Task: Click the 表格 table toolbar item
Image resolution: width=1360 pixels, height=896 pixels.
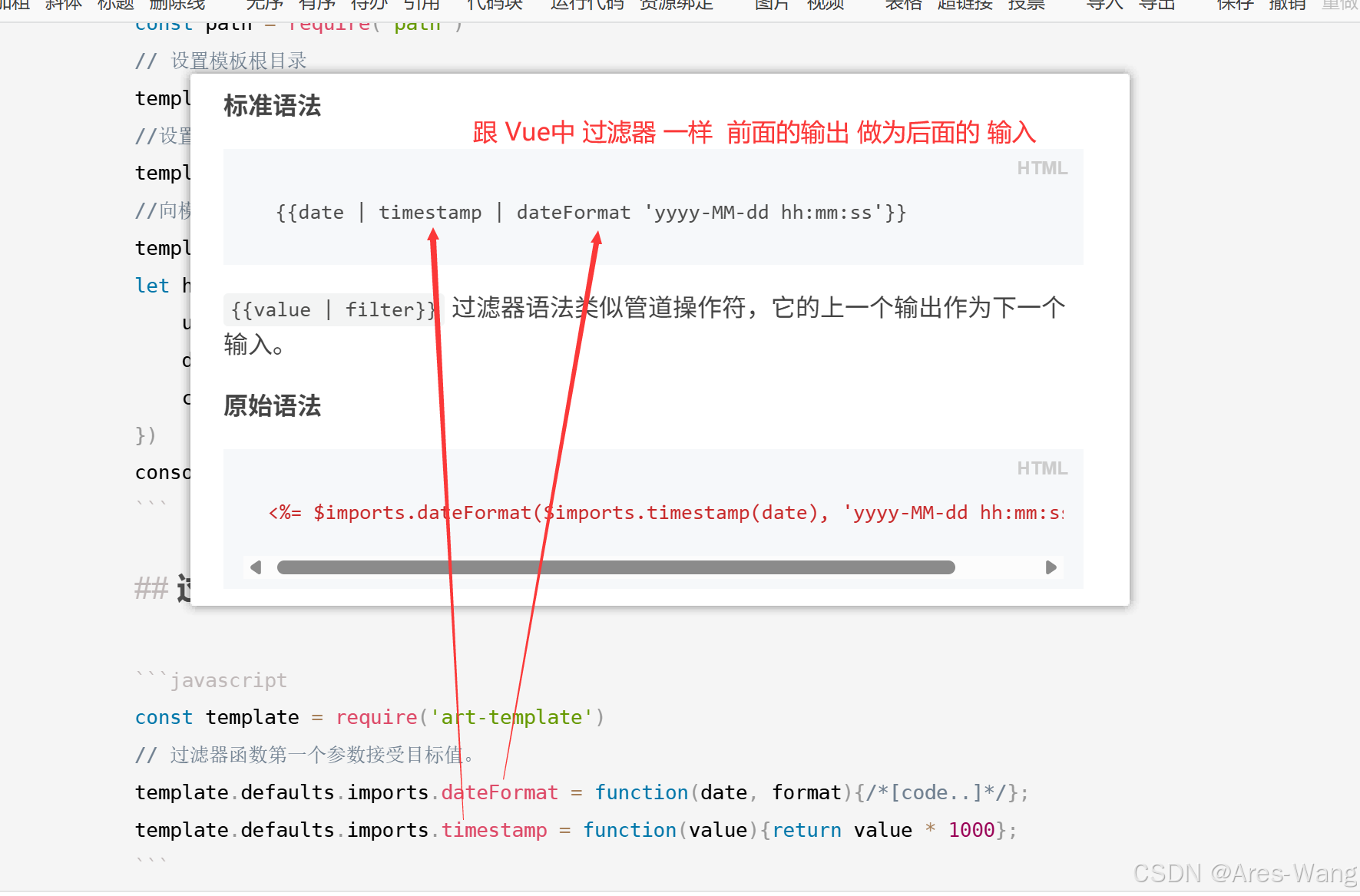Action: click(903, 5)
